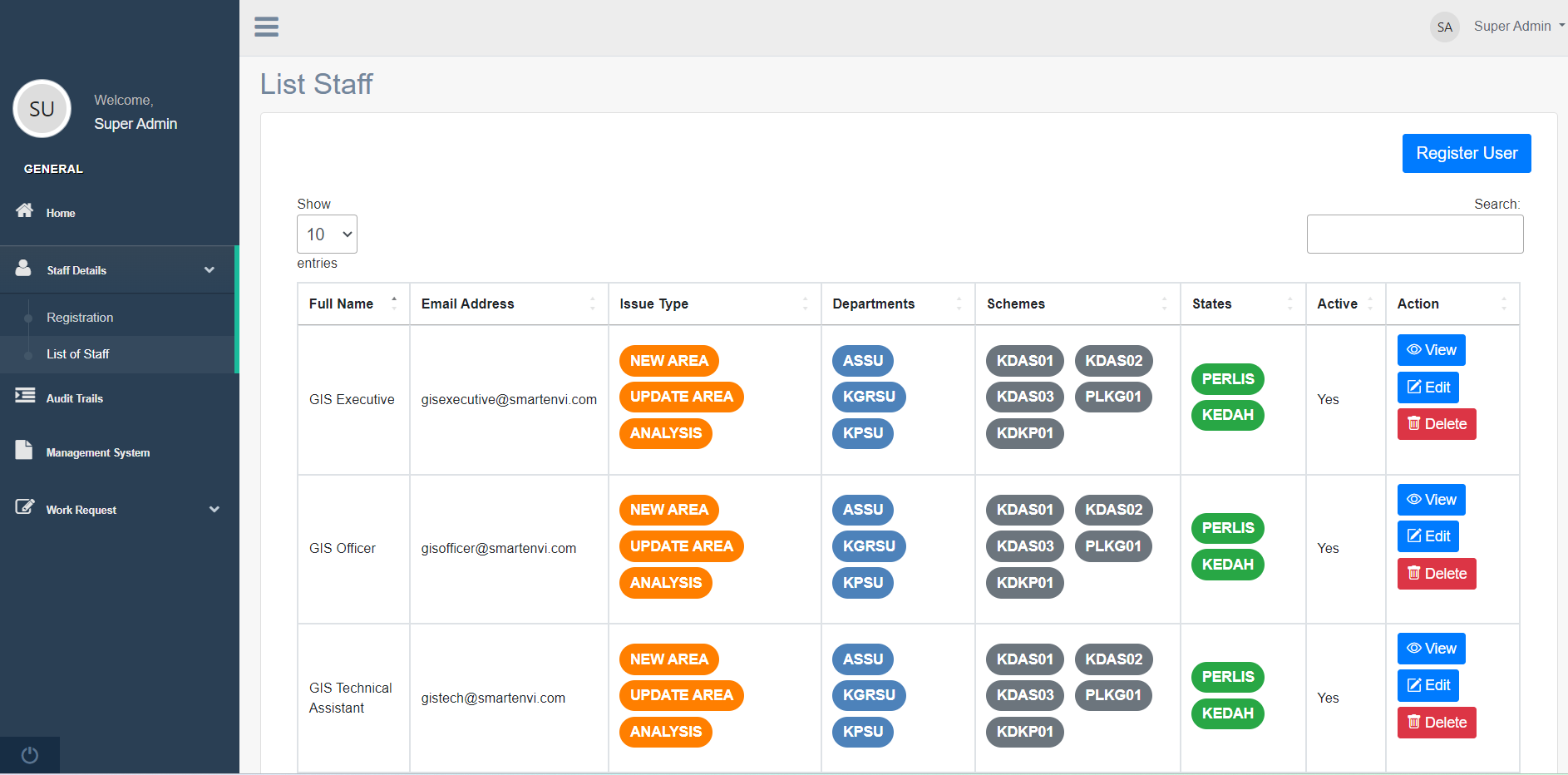Viewport: 1568px width, 775px height.
Task: Click the Search input field
Action: click(x=1414, y=234)
